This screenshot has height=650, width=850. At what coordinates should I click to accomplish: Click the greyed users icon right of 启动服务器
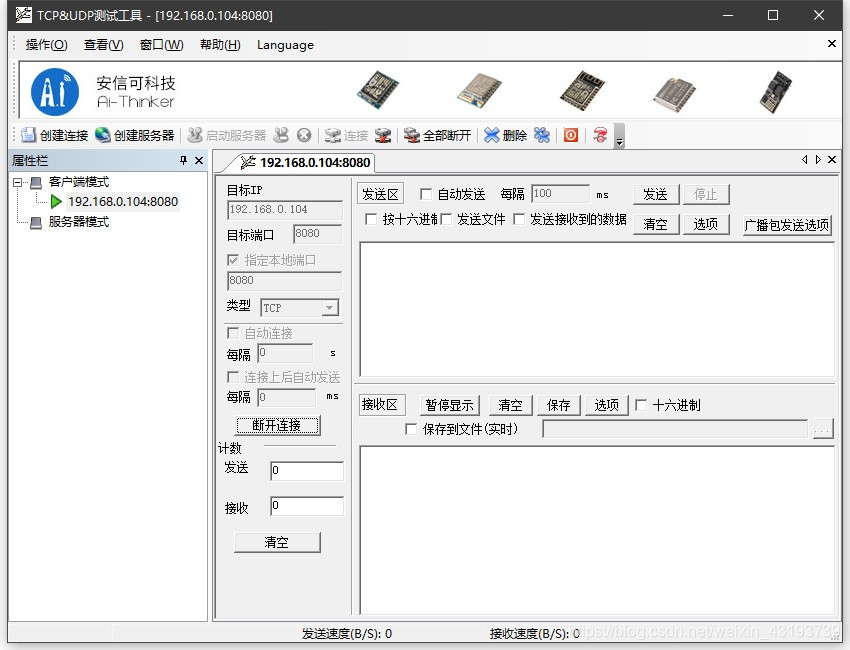281,135
